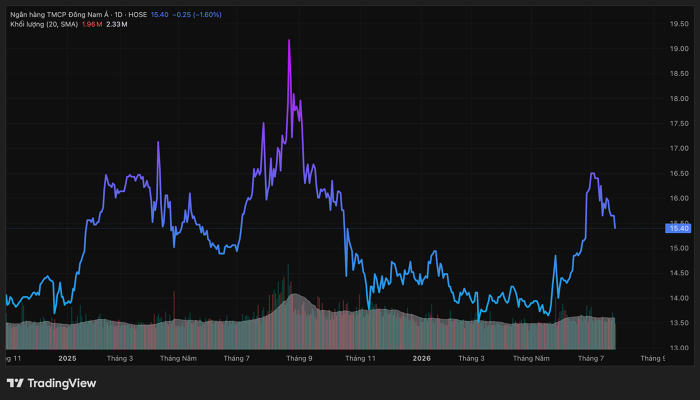700x400 pixels.
Task: Click the 2026 label on time axis
Action: tap(421, 358)
